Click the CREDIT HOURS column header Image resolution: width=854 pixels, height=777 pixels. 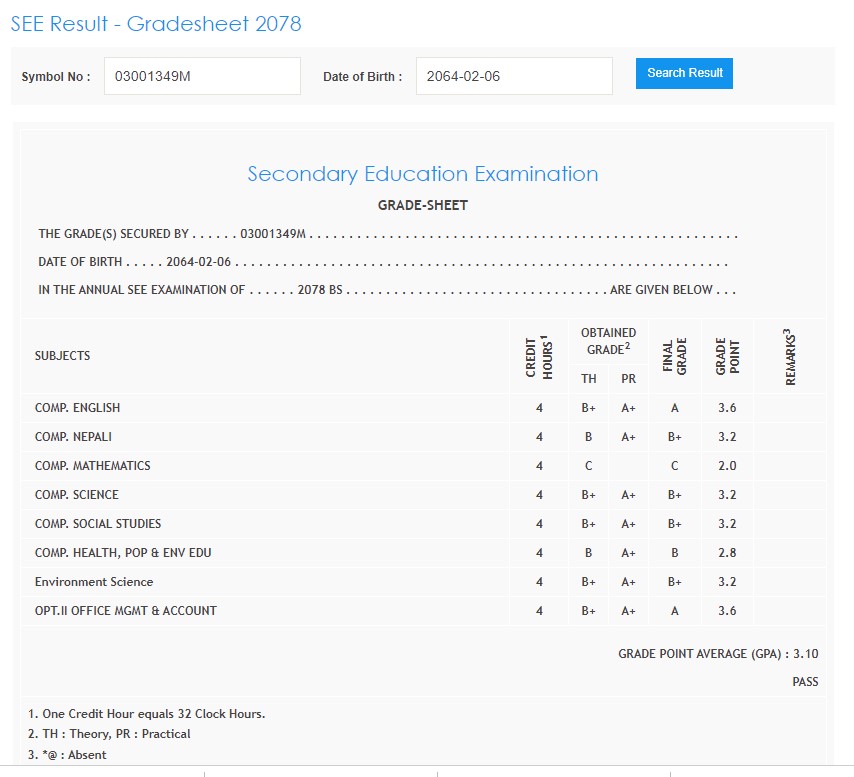539,356
